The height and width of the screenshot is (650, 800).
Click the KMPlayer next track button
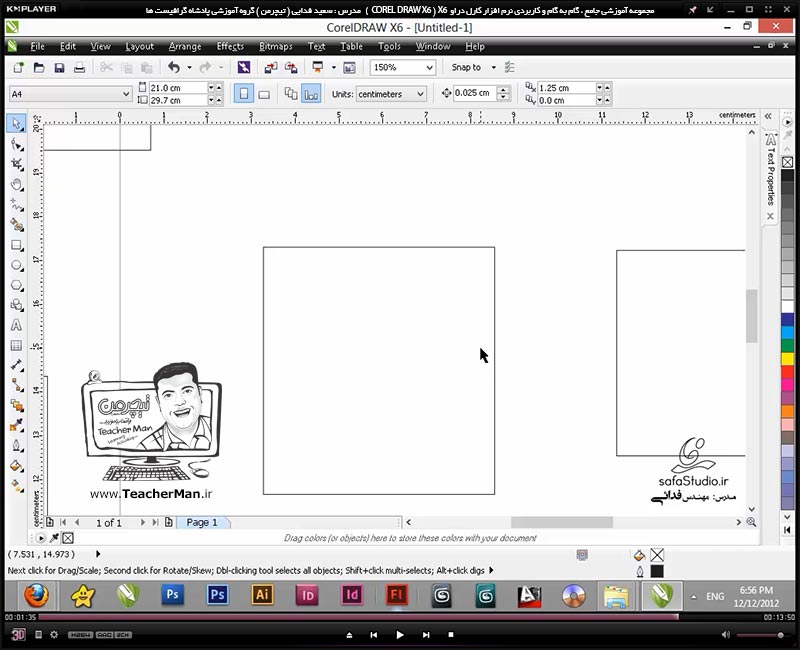(426, 635)
